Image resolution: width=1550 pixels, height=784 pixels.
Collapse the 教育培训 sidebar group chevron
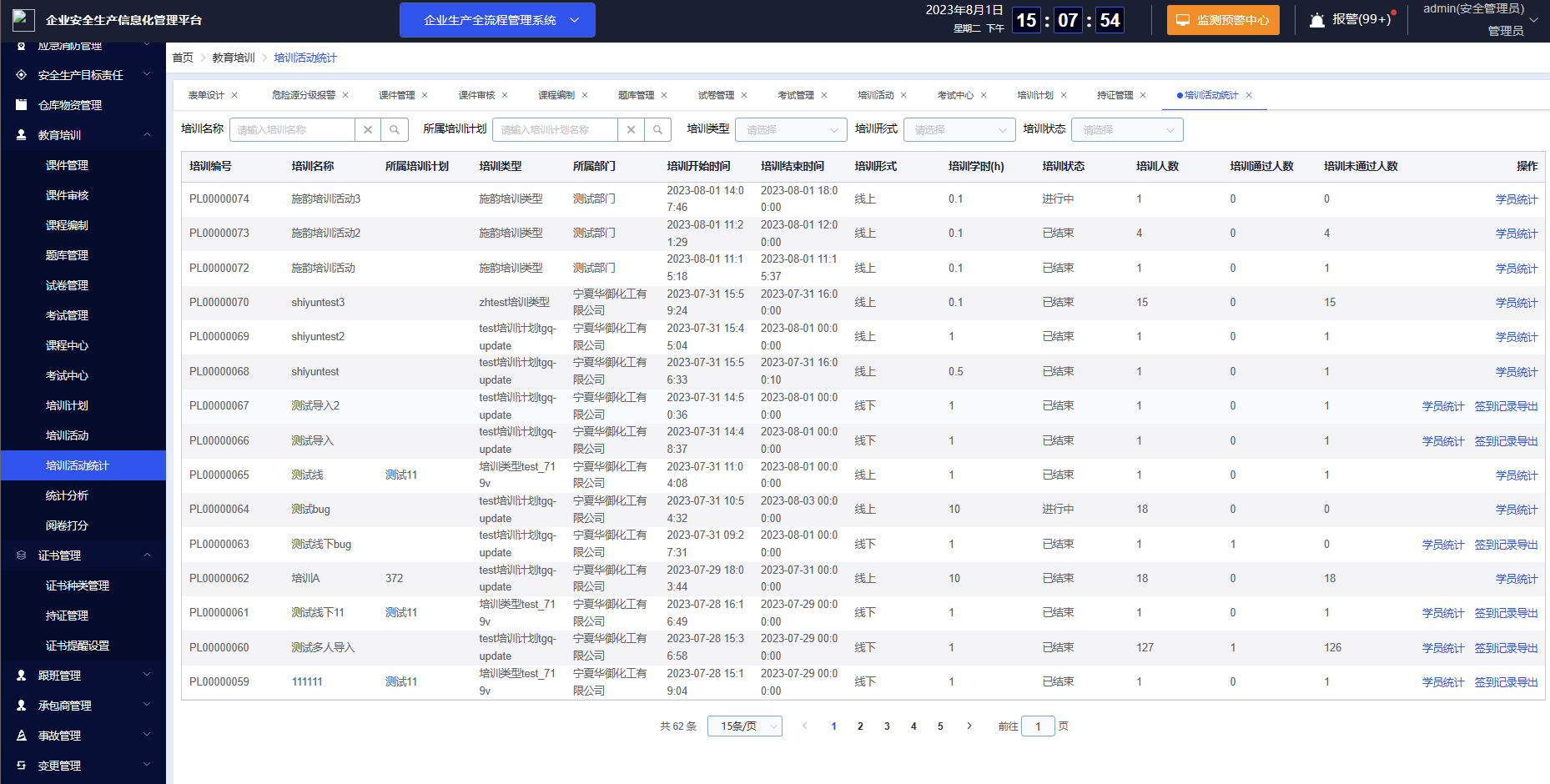coord(147,135)
